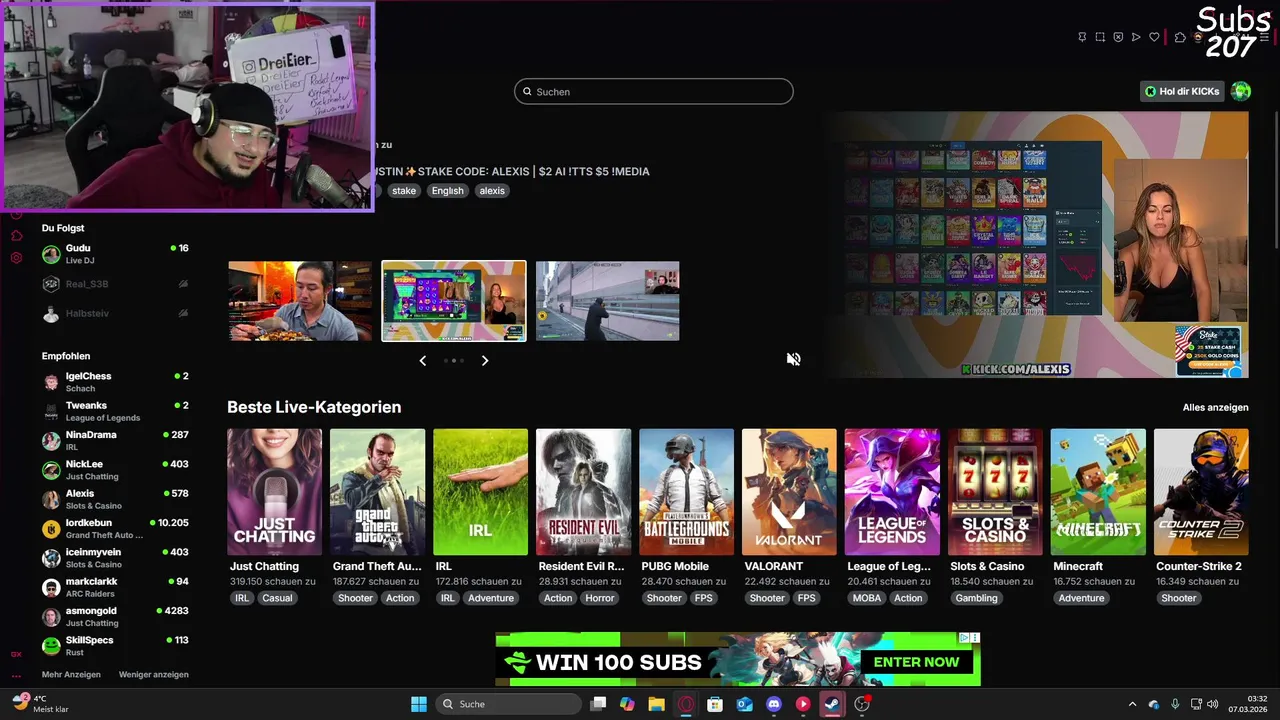
Task: Open the Minecraft category card
Action: 1098,492
